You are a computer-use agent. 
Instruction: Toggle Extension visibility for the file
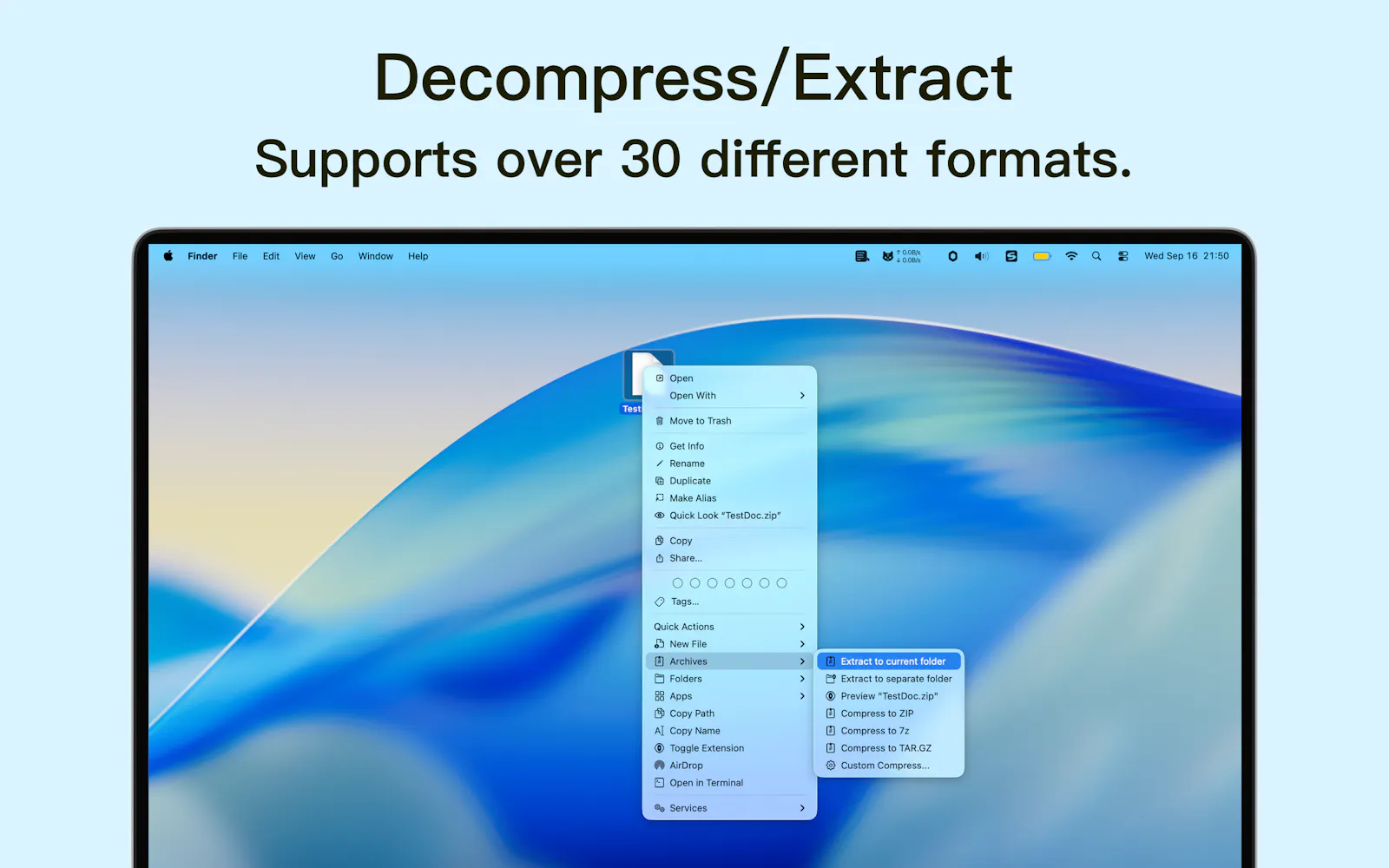[729, 748]
